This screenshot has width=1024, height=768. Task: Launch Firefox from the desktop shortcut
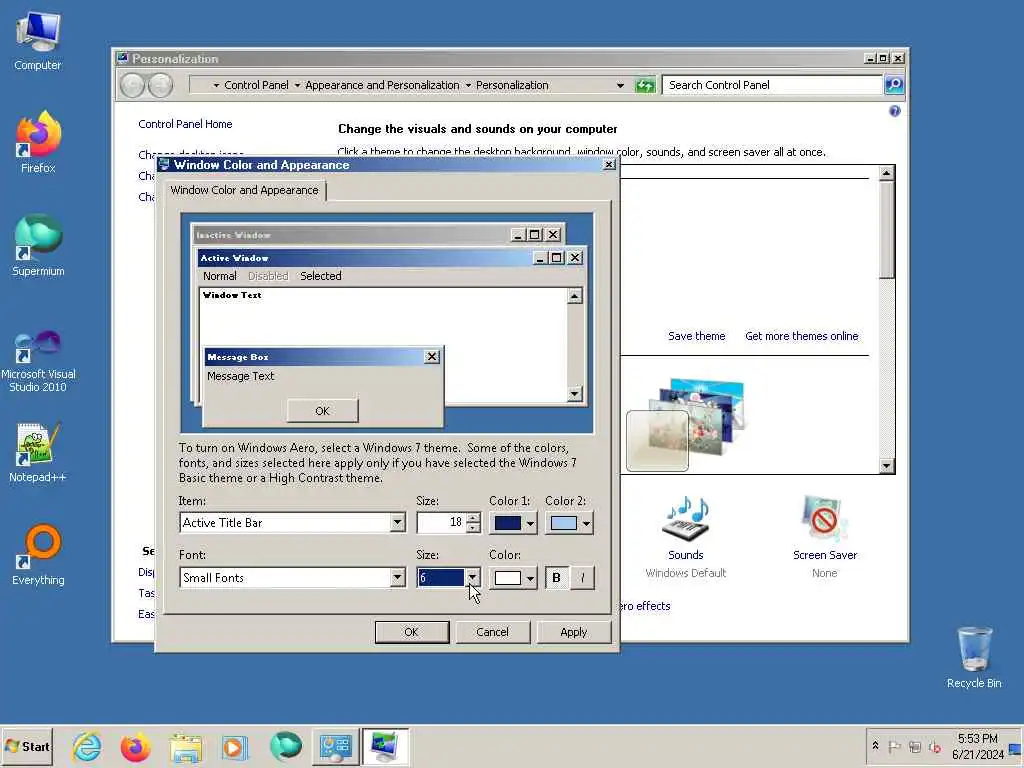click(x=38, y=142)
